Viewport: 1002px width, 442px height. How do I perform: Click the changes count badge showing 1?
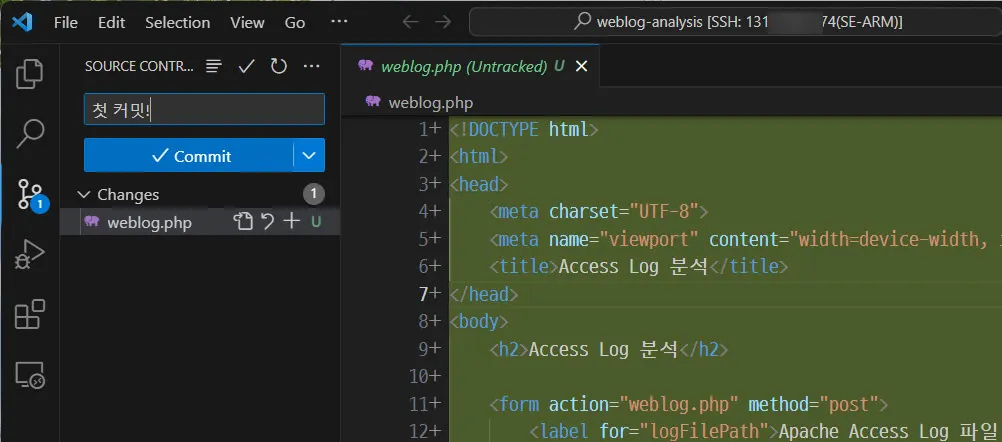point(314,194)
